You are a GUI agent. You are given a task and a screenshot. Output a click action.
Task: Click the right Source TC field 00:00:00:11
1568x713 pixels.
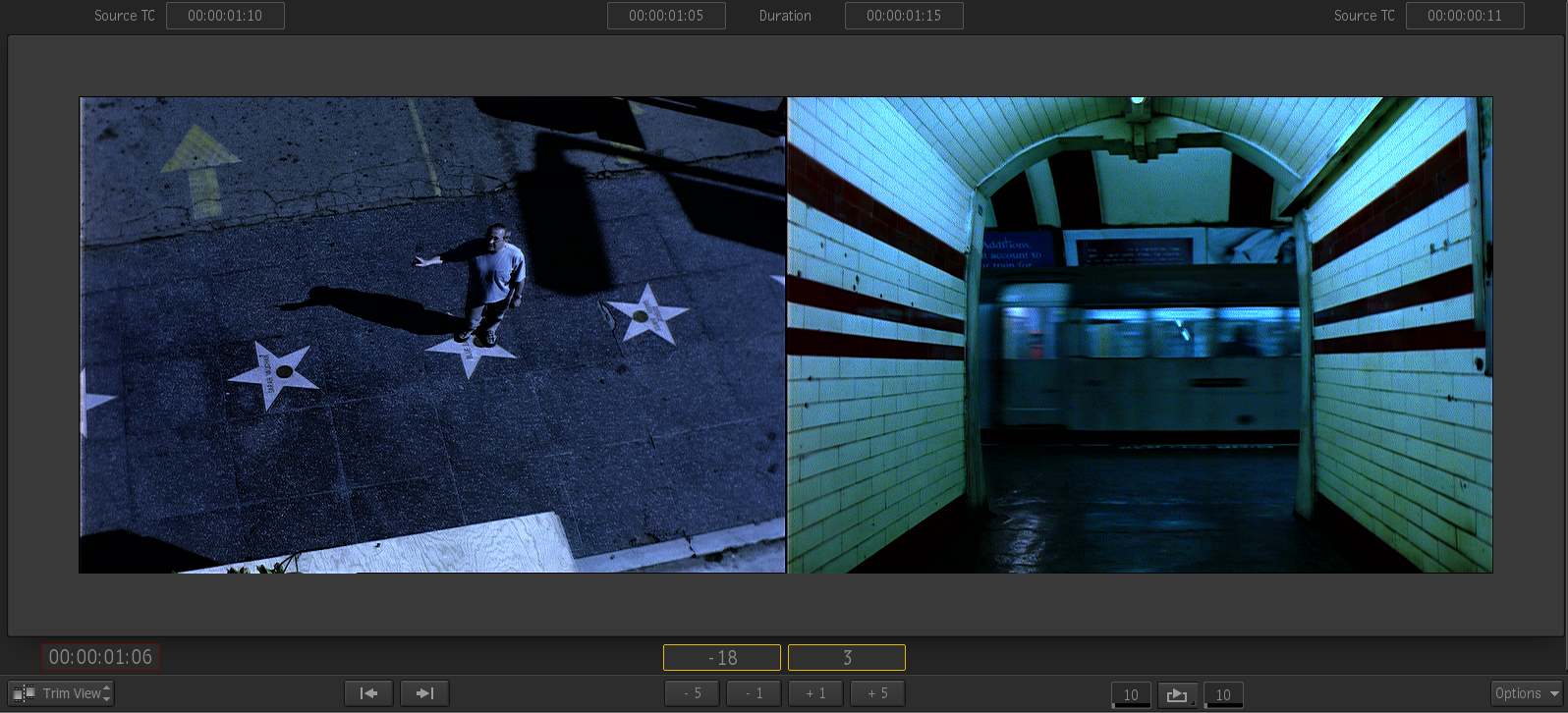1465,16
